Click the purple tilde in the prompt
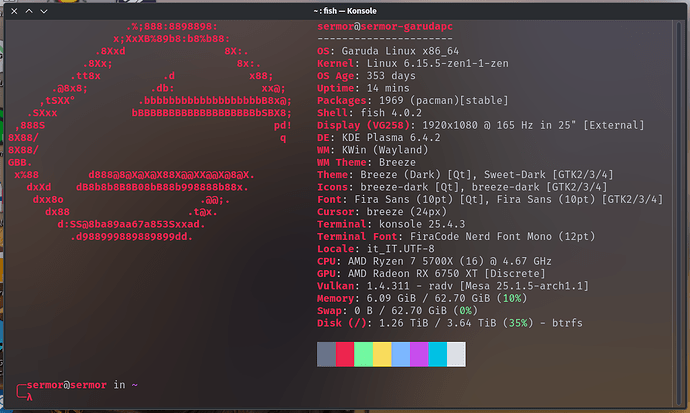 [135, 385]
